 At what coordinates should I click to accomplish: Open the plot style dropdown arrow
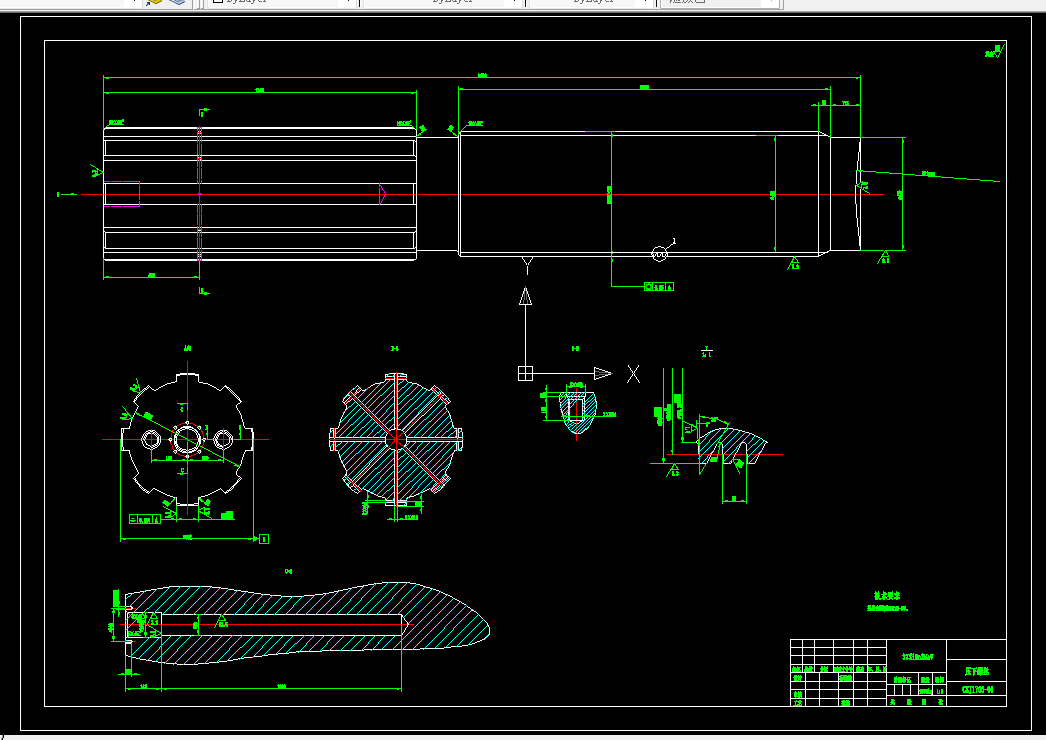771,3
